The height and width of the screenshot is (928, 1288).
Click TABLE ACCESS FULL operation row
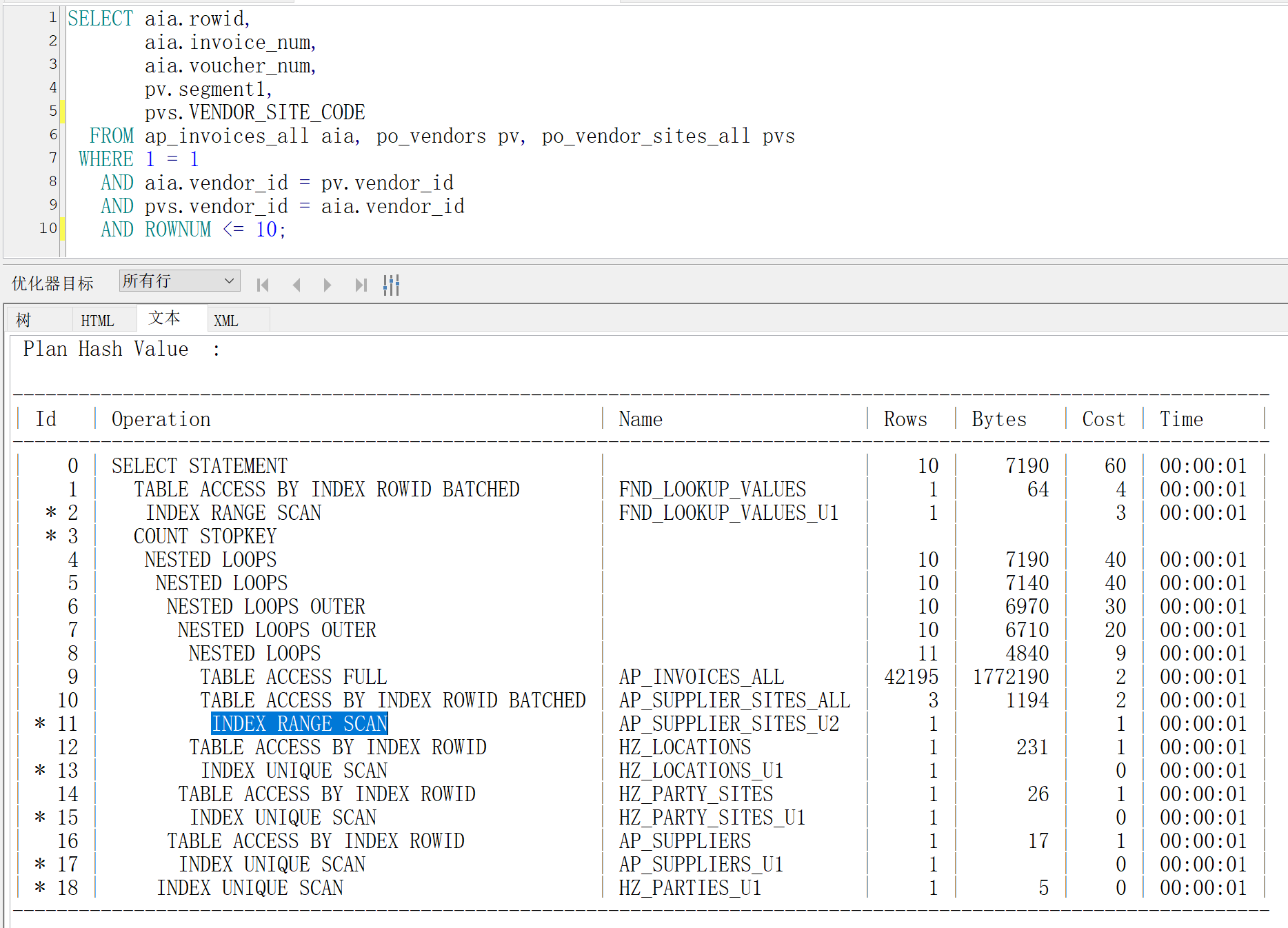[293, 676]
